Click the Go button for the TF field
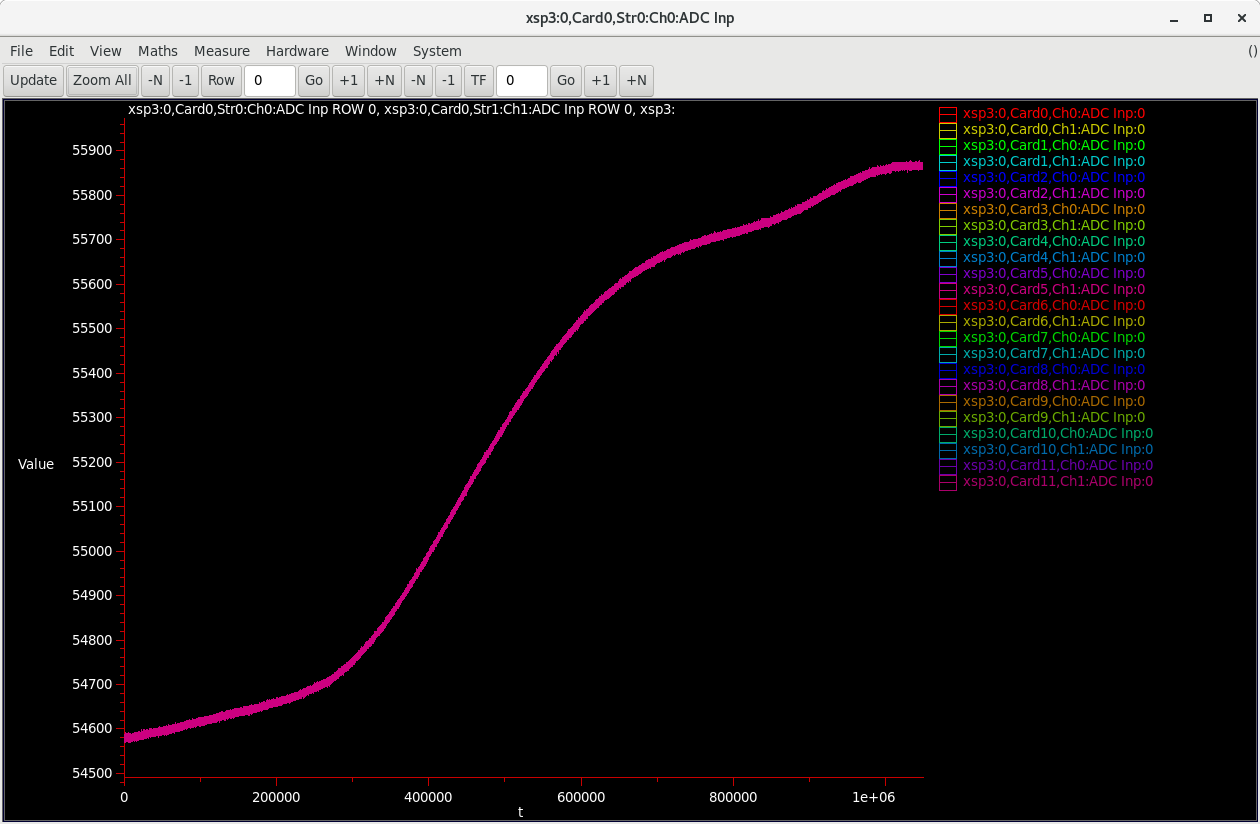 566,80
